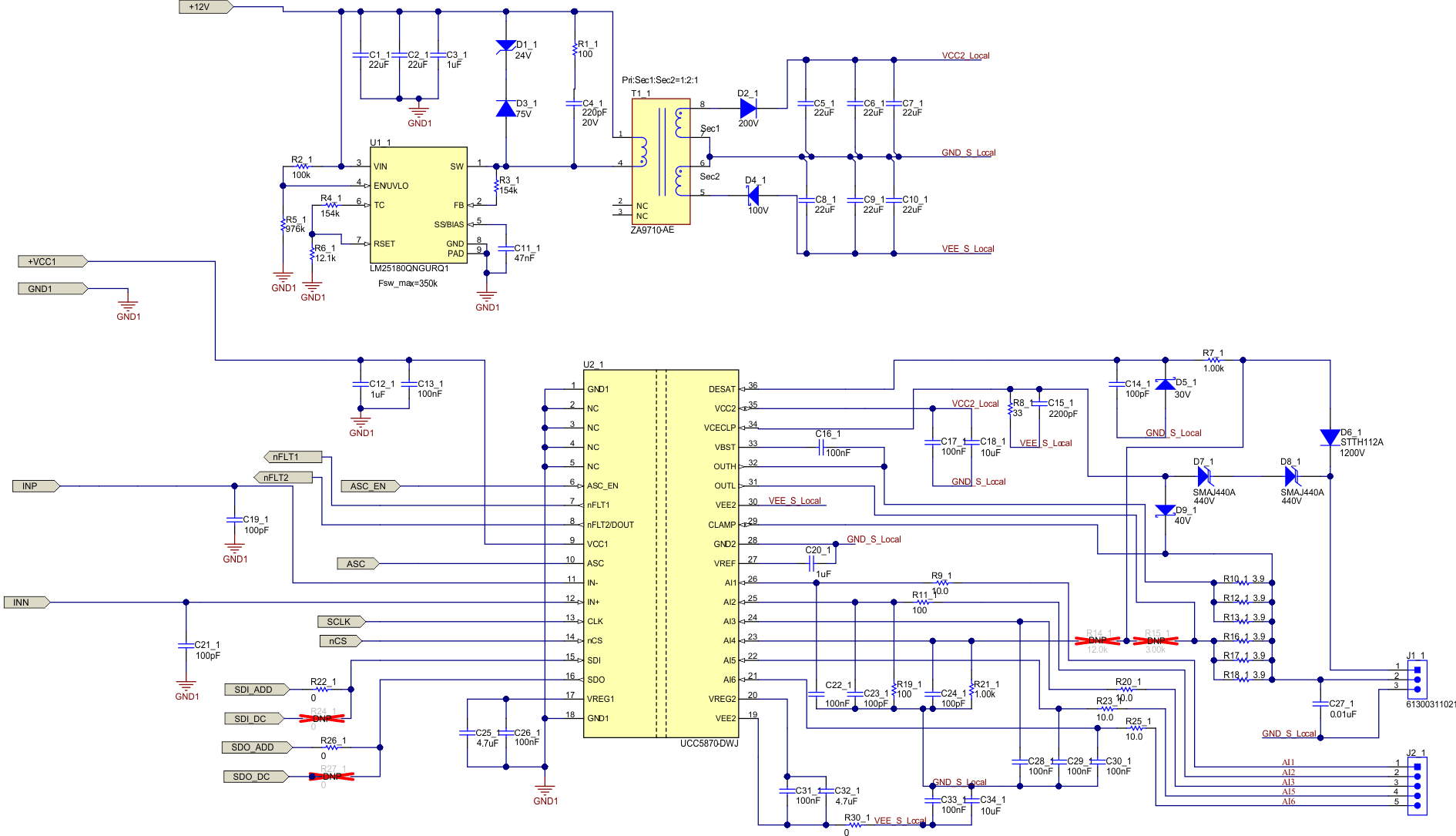Select resistor R10_1 3.9
Image resolution: width=1456 pixels, height=836 pixels.
[1243, 583]
